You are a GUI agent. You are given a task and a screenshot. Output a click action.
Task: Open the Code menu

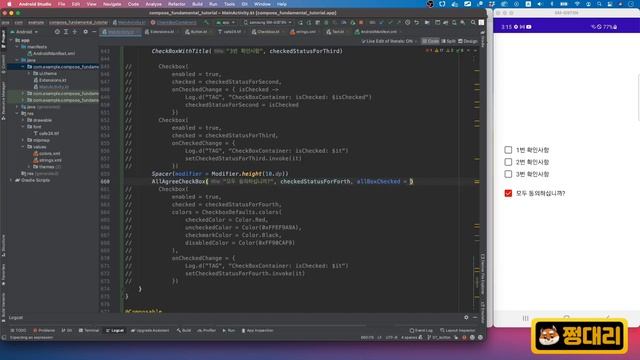[x=133, y=4]
